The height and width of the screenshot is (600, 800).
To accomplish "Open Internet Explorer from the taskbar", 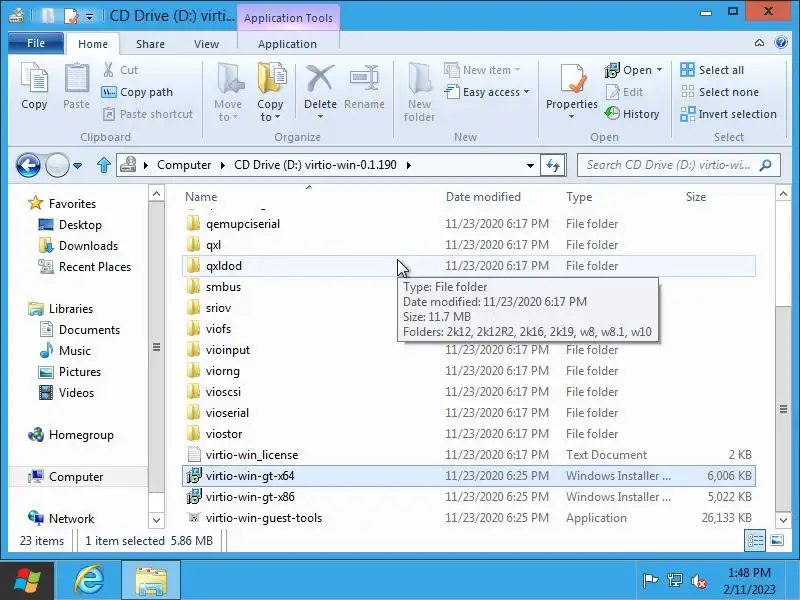I will (x=89, y=581).
